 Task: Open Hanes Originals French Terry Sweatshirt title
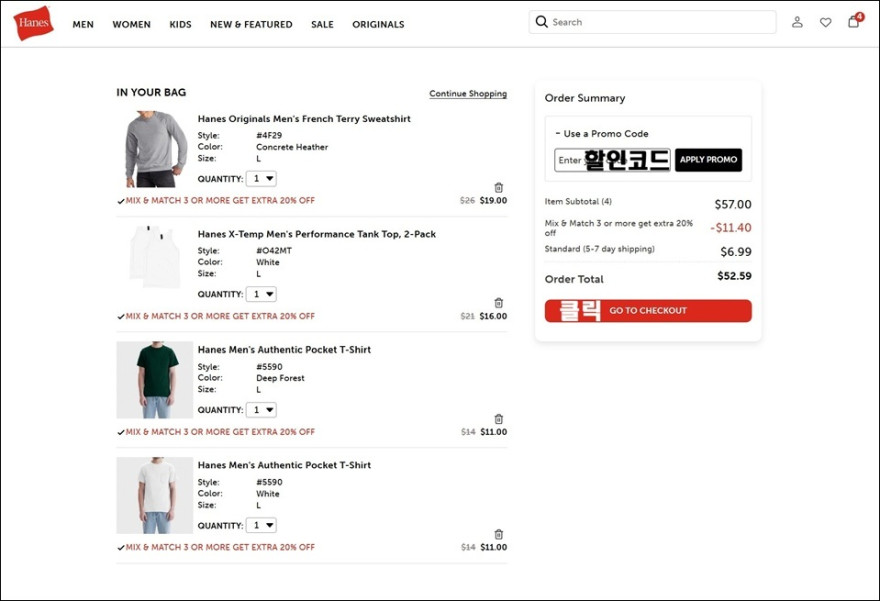(x=304, y=119)
